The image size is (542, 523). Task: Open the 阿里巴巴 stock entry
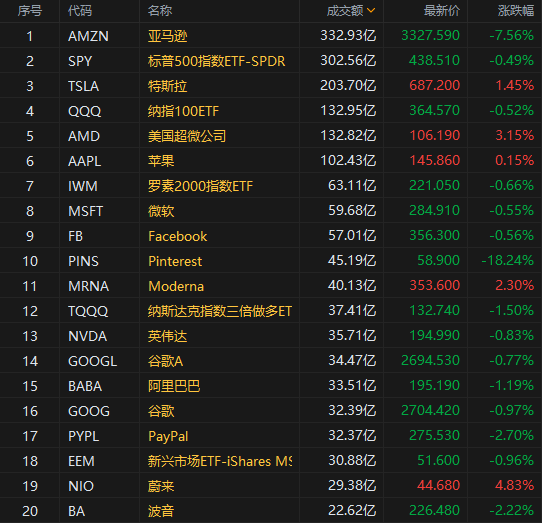click(174, 386)
